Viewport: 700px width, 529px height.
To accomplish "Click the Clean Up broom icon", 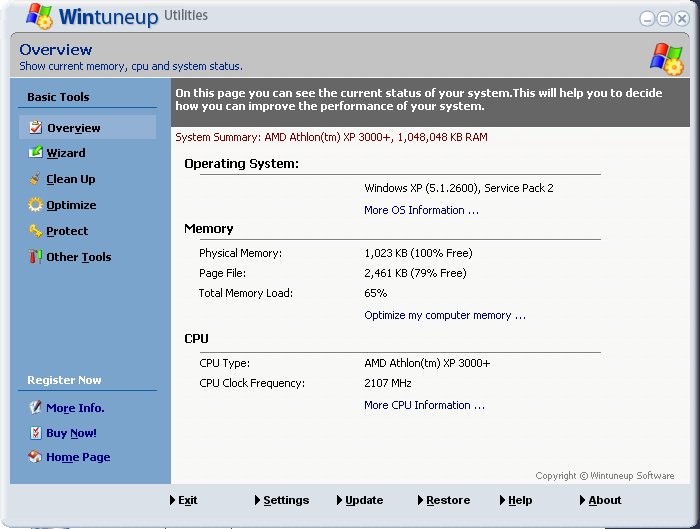I will click(x=35, y=179).
